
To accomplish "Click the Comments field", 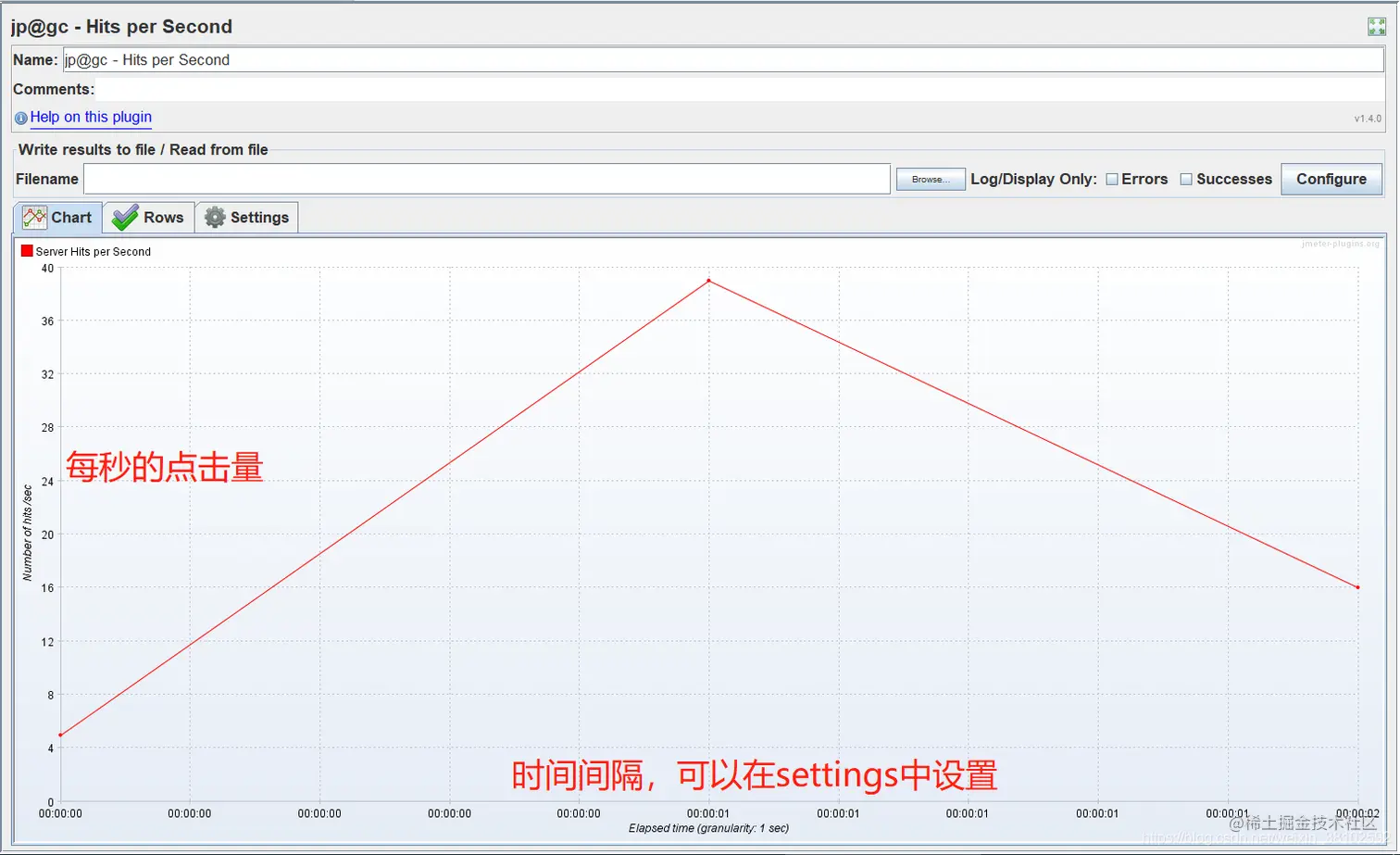I will (741, 90).
